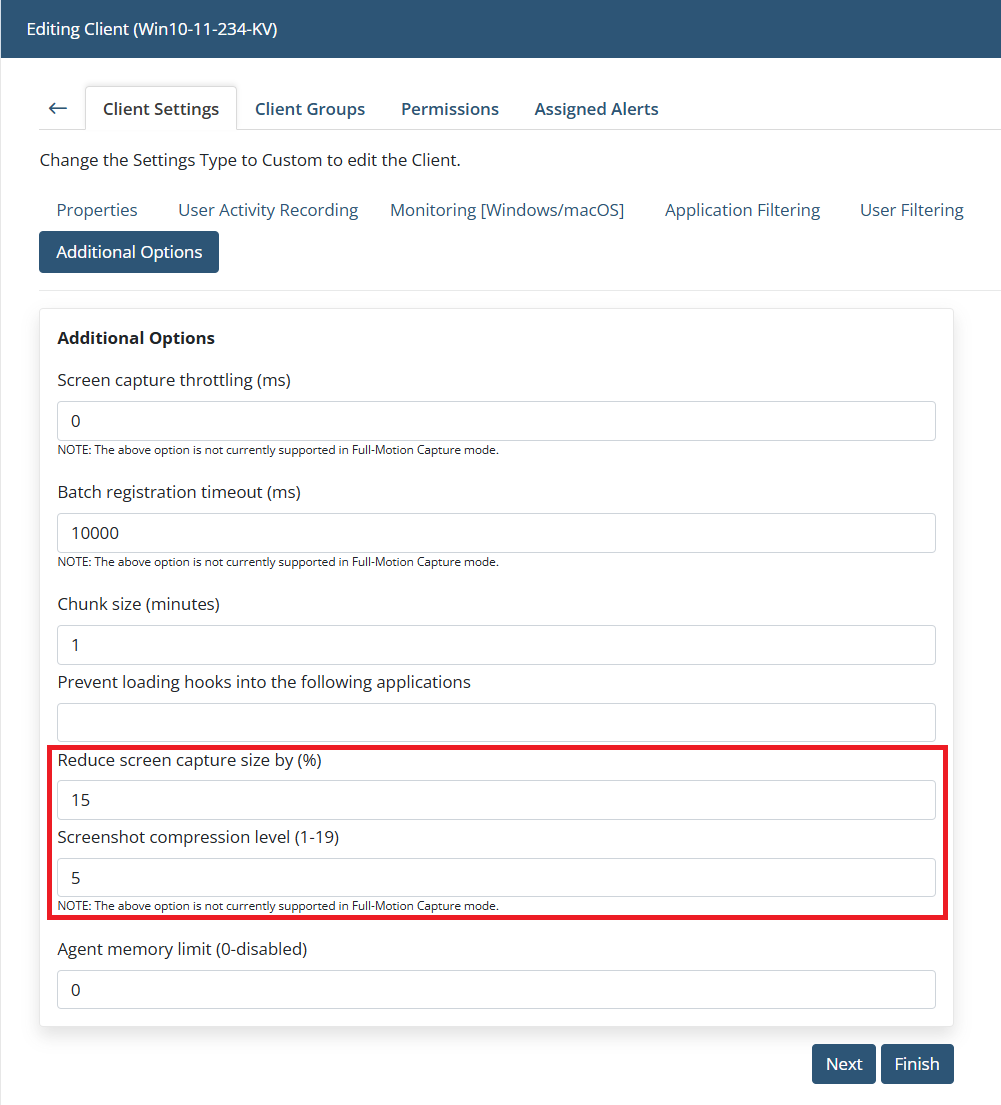Click the Next button
Screen dimensions: 1001x1105
click(x=844, y=1064)
